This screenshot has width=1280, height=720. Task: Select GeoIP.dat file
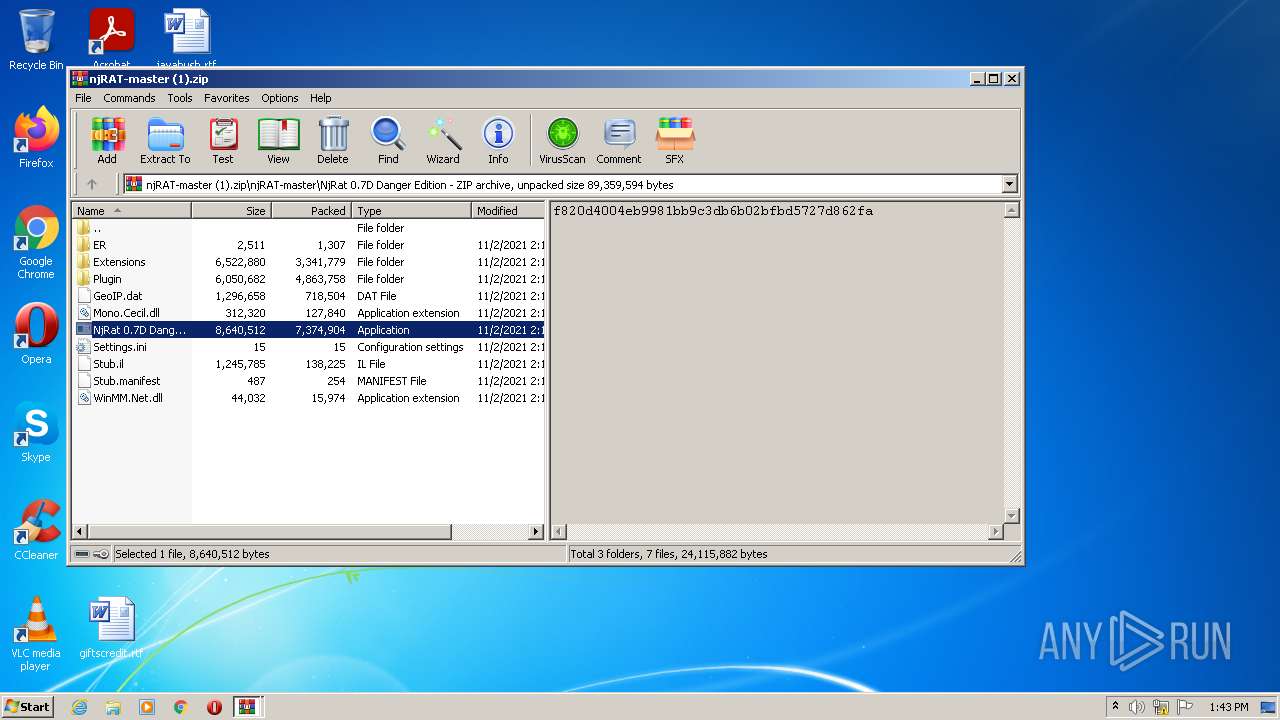[310, 296]
